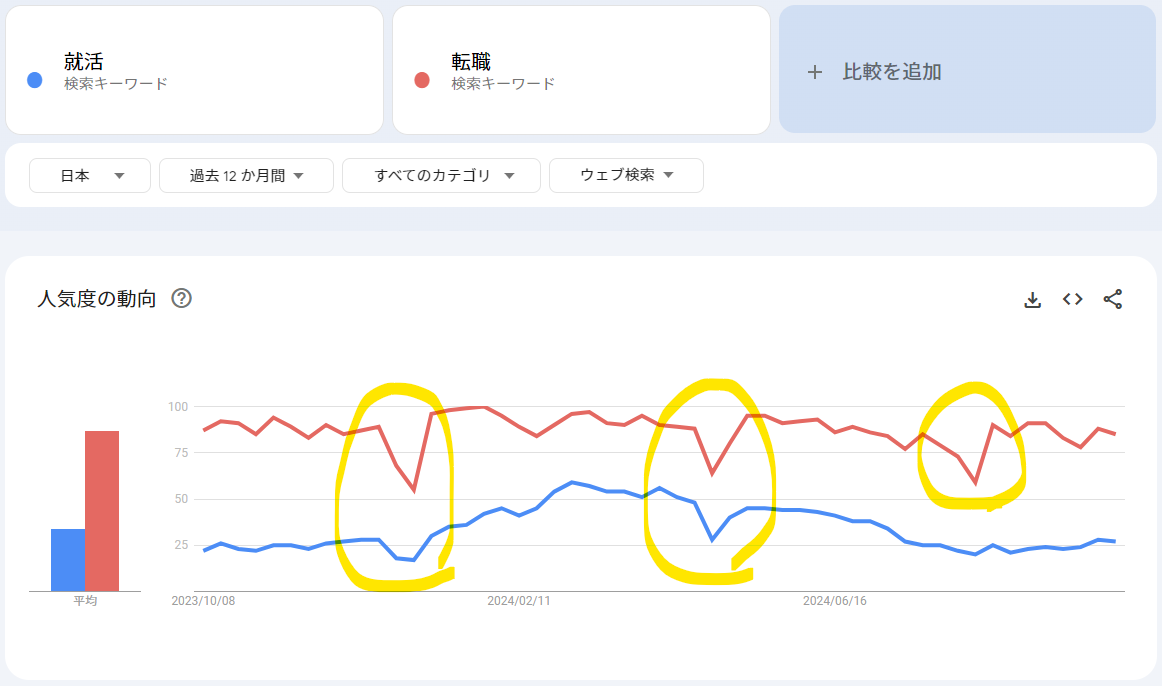Open the すべてのカテゴリ dropdown
This screenshot has height=686, width=1162.
coord(441,176)
